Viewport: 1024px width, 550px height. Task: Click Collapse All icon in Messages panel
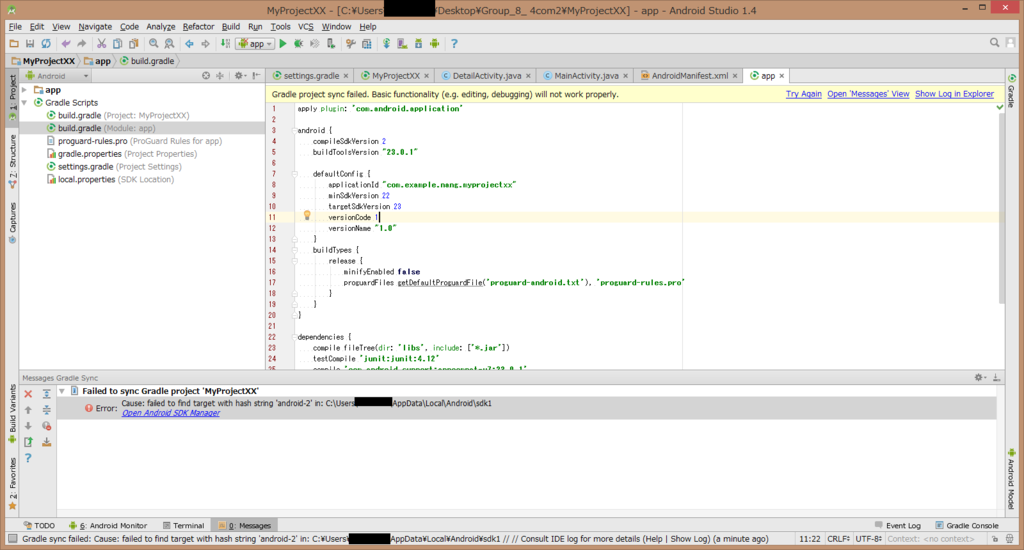(x=46, y=410)
